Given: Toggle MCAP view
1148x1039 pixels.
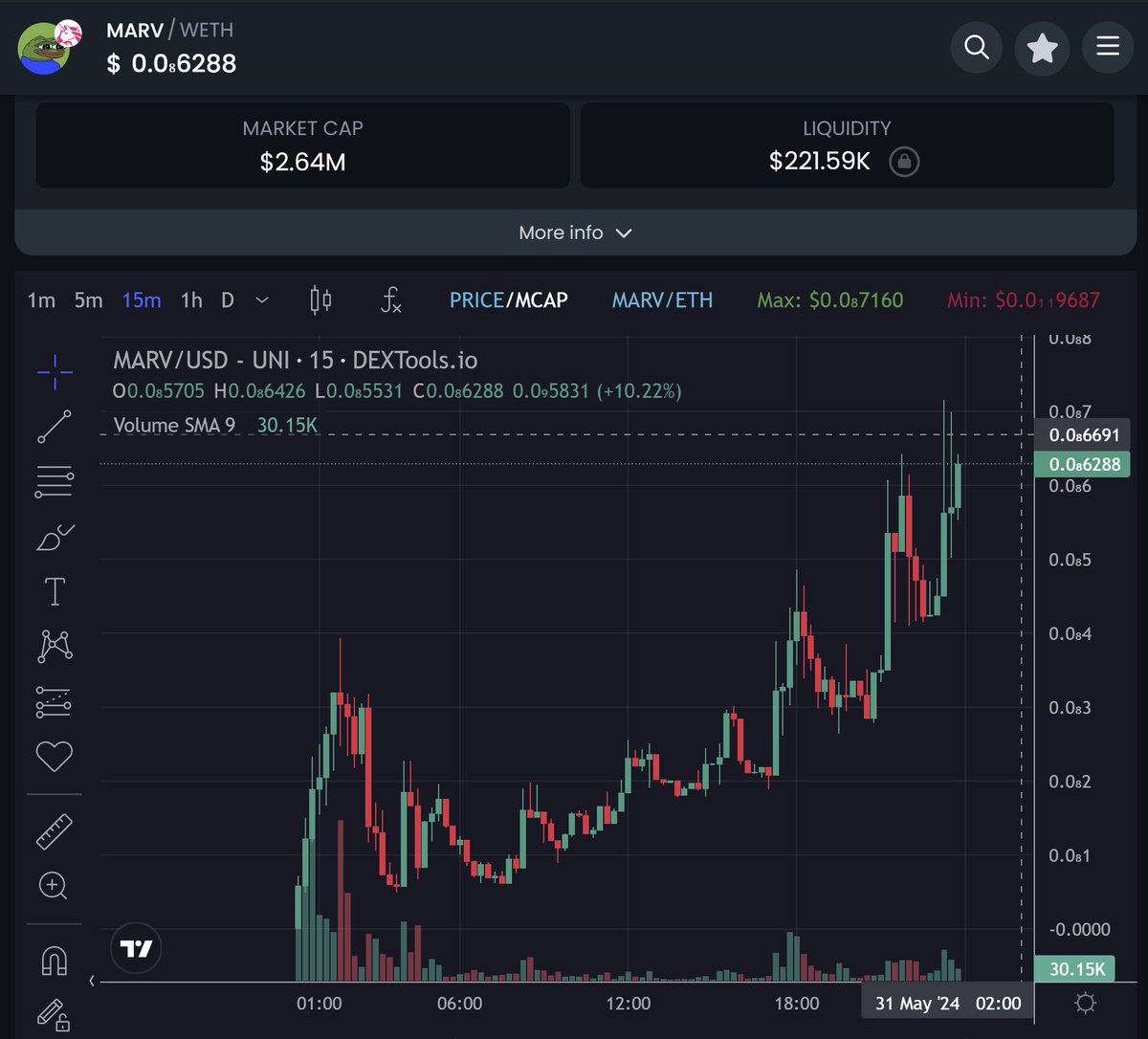Looking at the screenshot, I should [541, 300].
